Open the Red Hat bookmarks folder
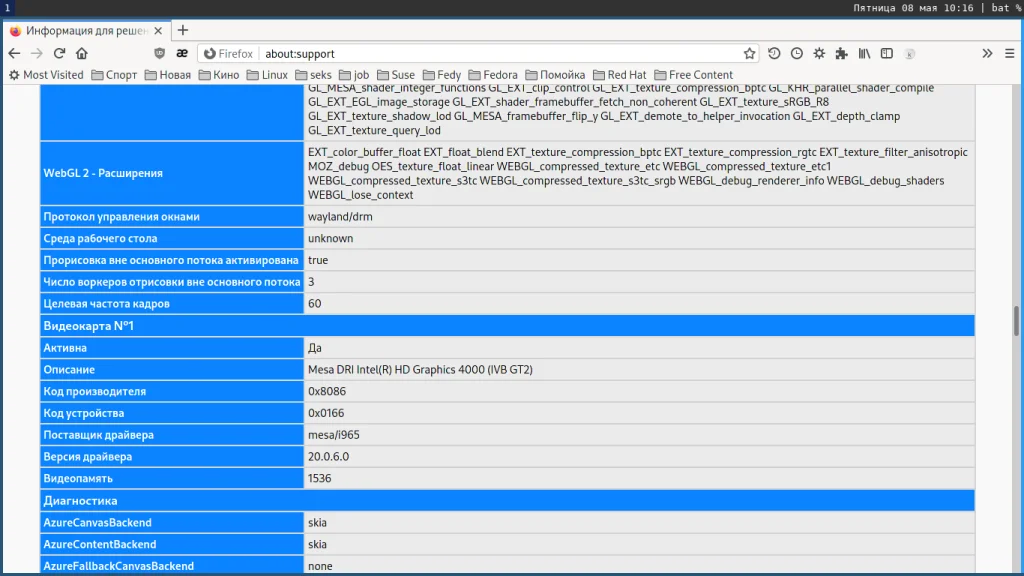1024x576 pixels. coord(620,75)
